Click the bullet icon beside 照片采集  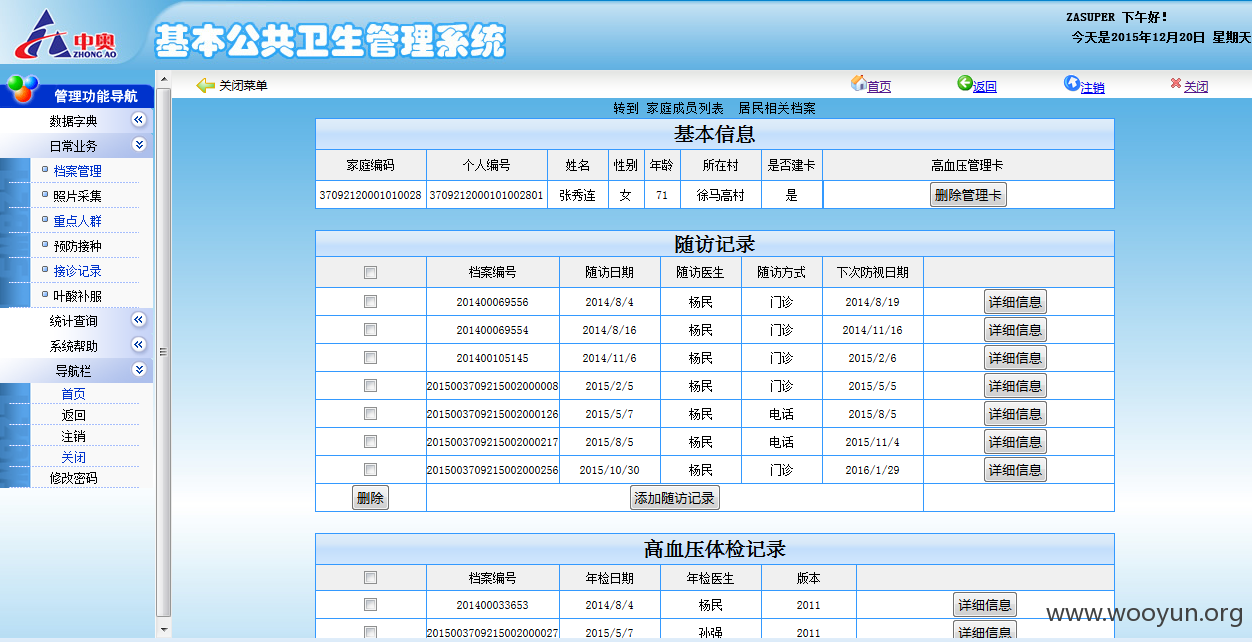(x=45, y=194)
